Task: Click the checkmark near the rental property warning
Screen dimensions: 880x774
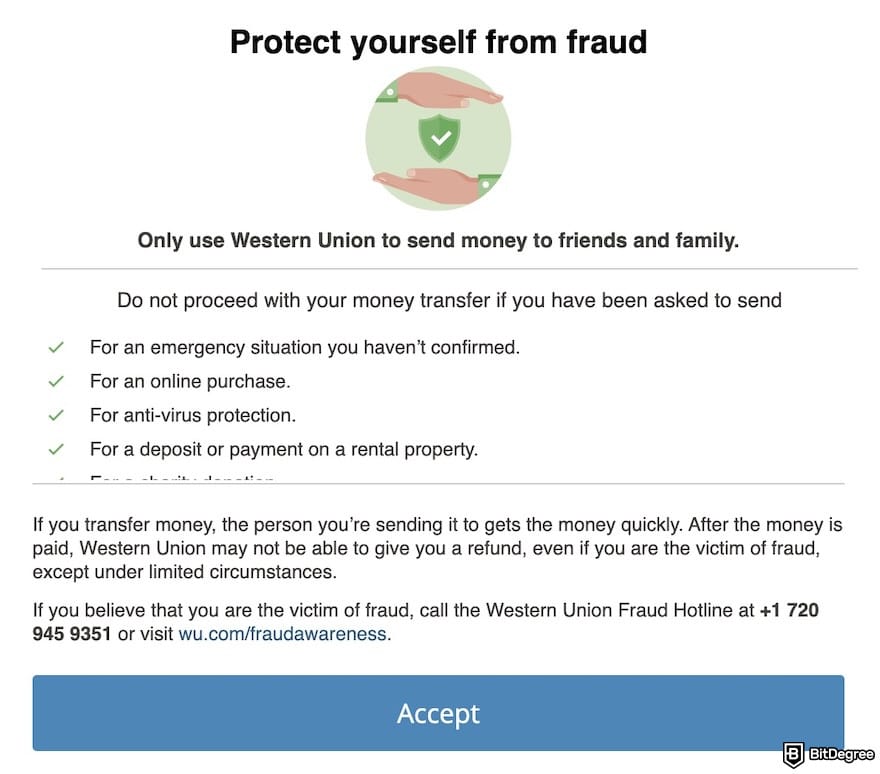Action: (56, 449)
